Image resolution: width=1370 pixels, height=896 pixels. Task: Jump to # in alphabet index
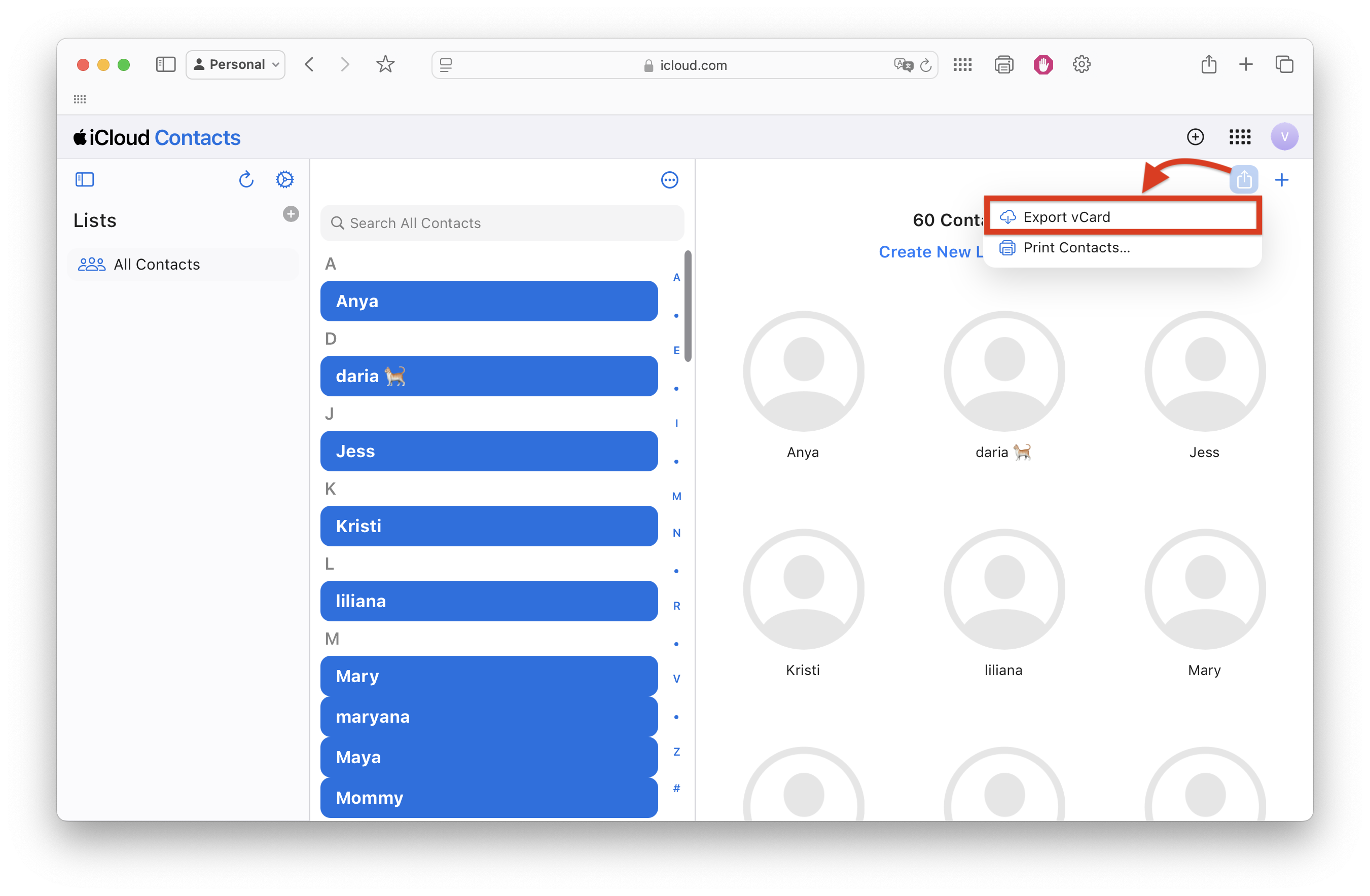point(677,789)
